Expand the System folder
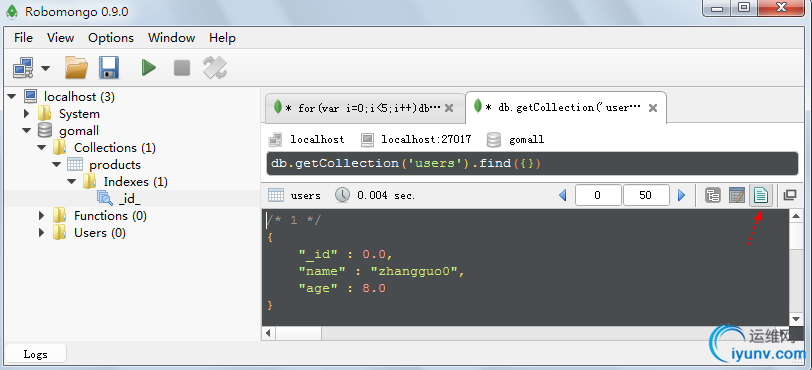The image size is (812, 370). (27, 113)
